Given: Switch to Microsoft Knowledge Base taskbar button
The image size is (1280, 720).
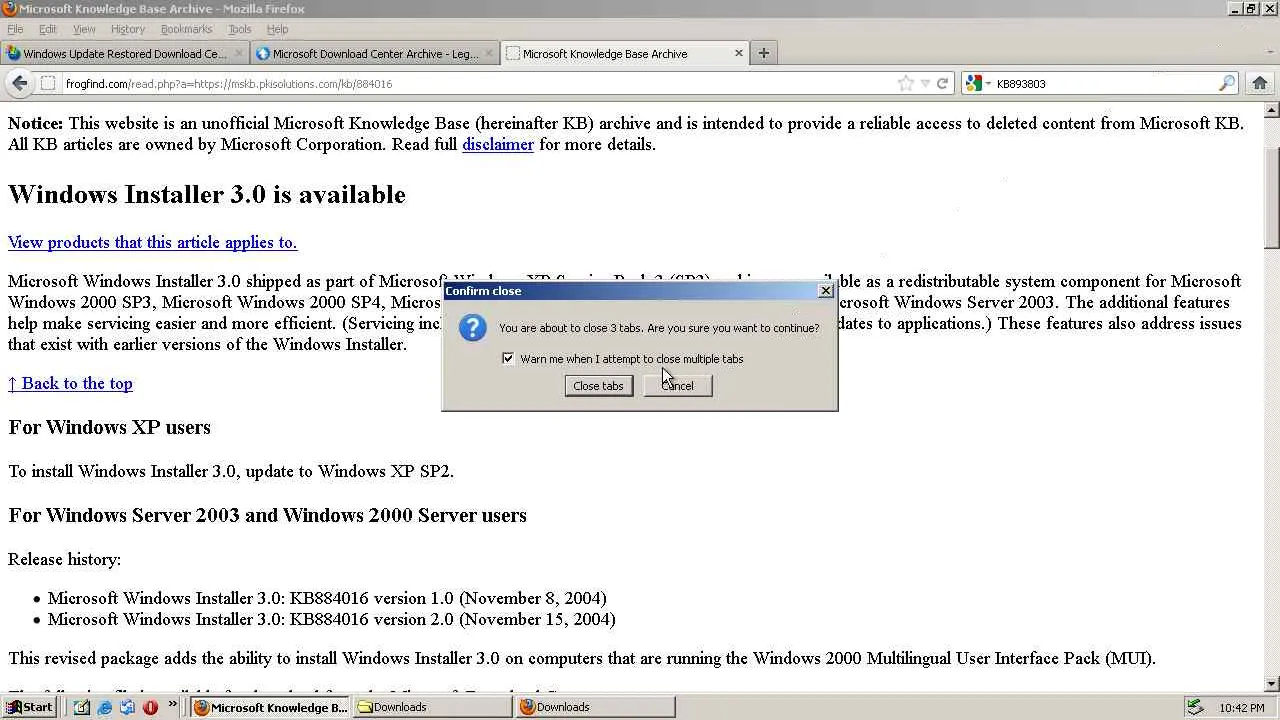Looking at the screenshot, I should (x=271, y=707).
